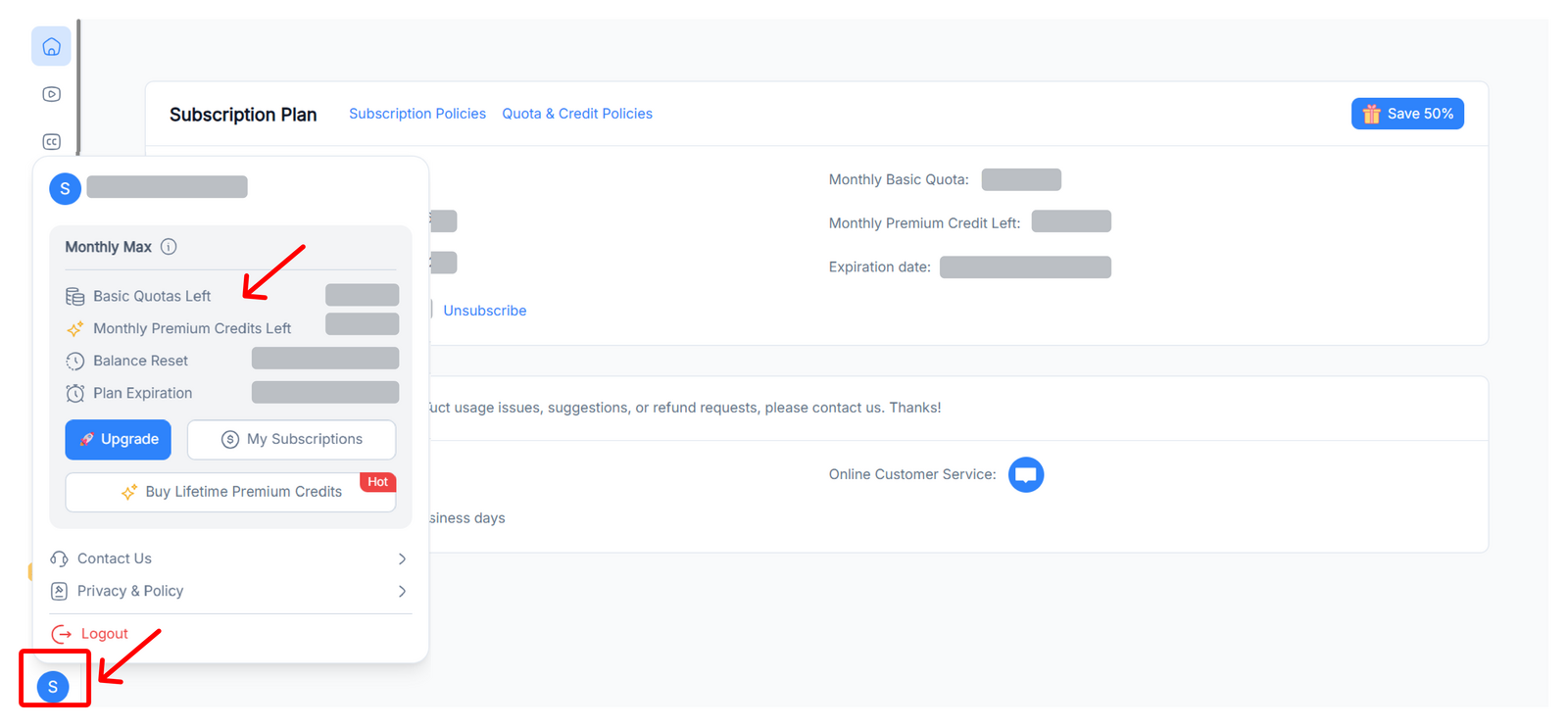Open the video player sidebar icon
Image resolution: width=1568 pixels, height=727 pixels.
click(x=52, y=94)
